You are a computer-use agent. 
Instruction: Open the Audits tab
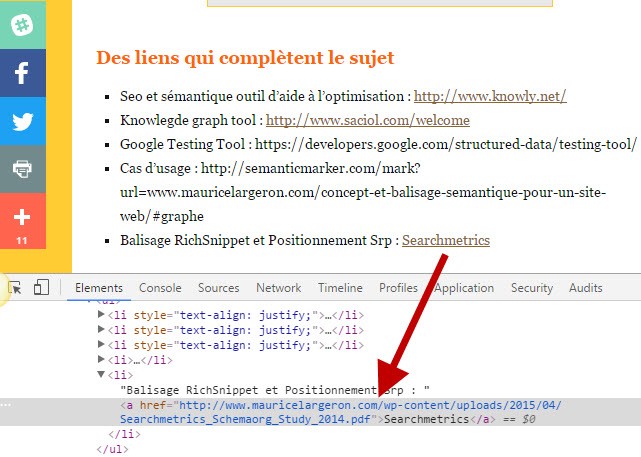[585, 288]
